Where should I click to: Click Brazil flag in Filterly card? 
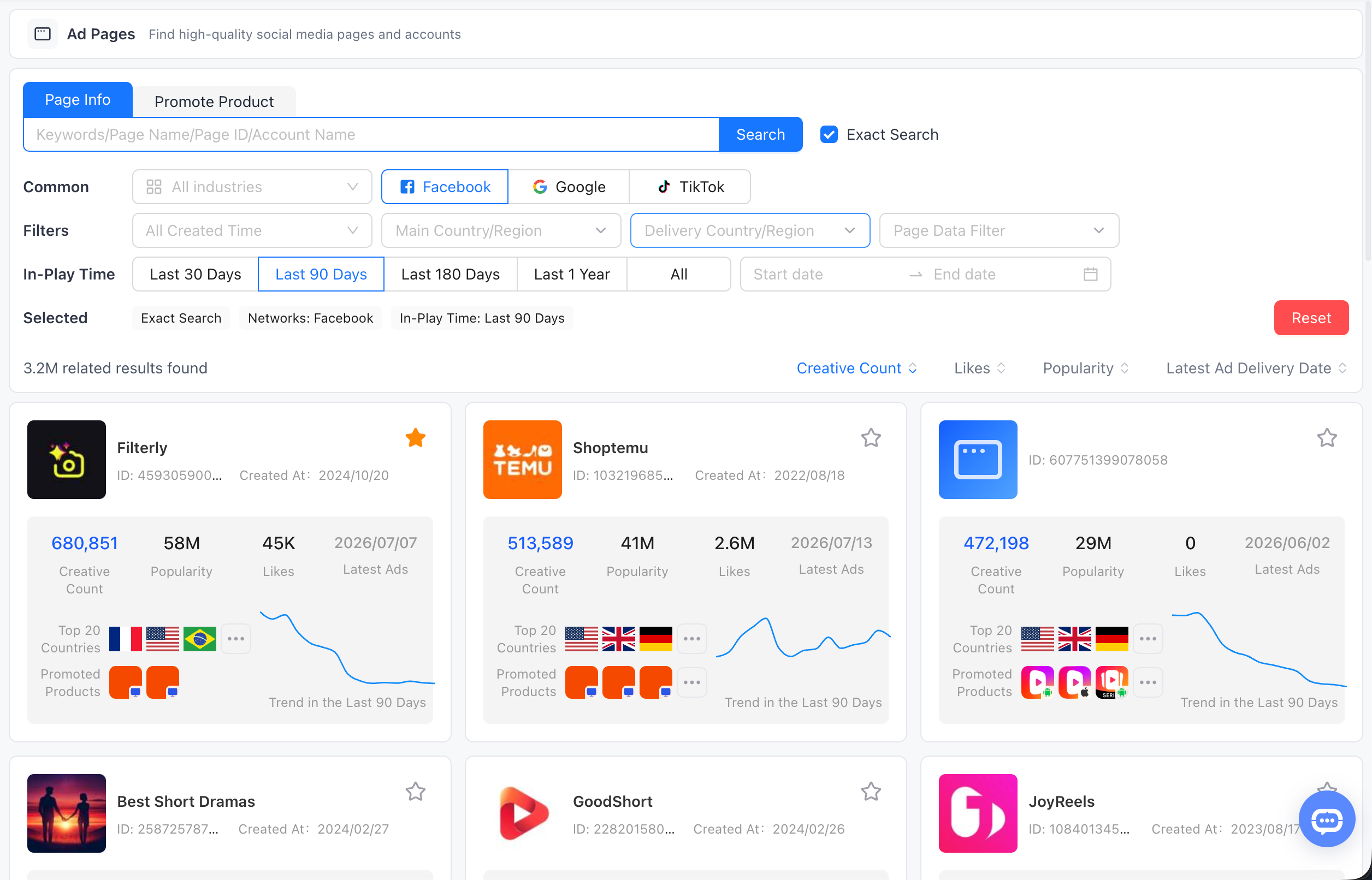pos(199,639)
